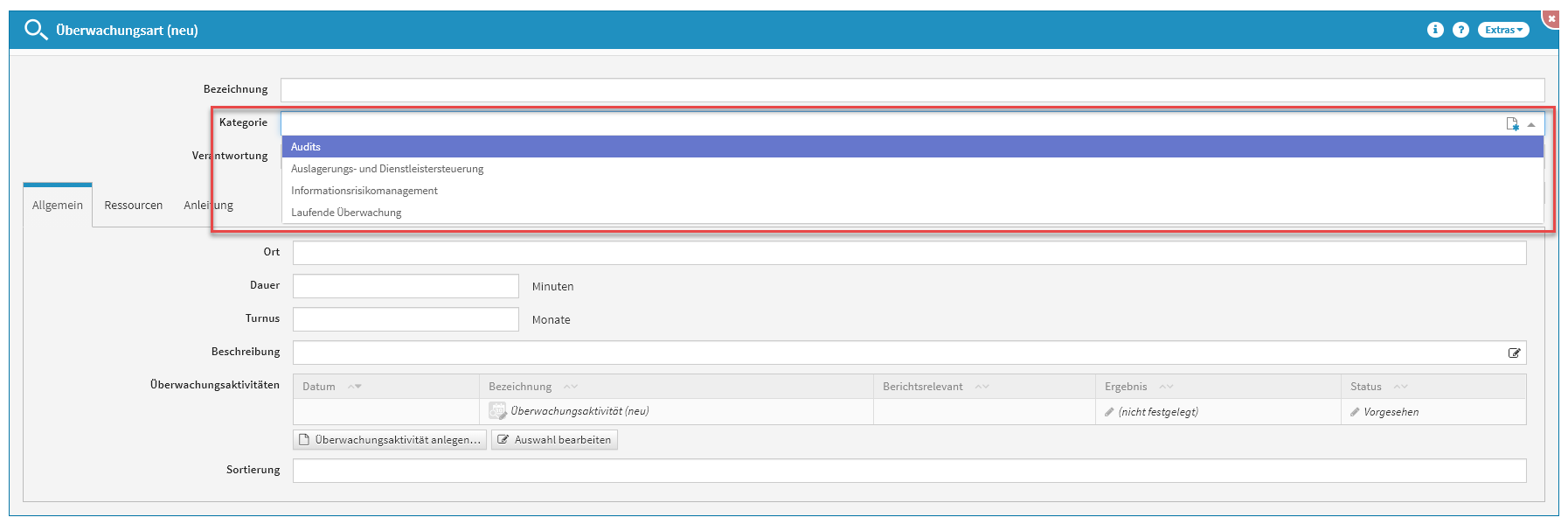This screenshot has width=1568, height=524.
Task: Click new category document icon
Action: pyautogui.click(x=1512, y=124)
